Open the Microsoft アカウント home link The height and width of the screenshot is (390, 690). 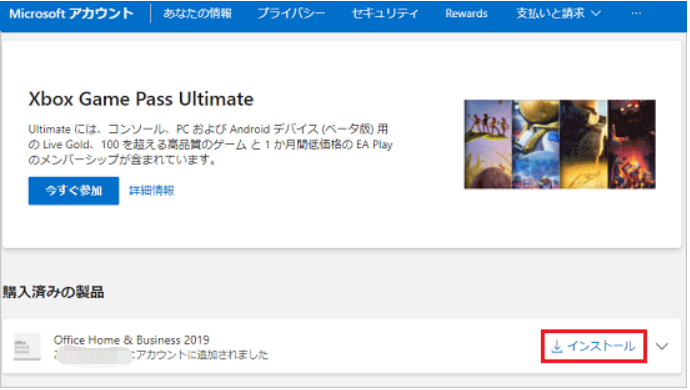click(71, 14)
